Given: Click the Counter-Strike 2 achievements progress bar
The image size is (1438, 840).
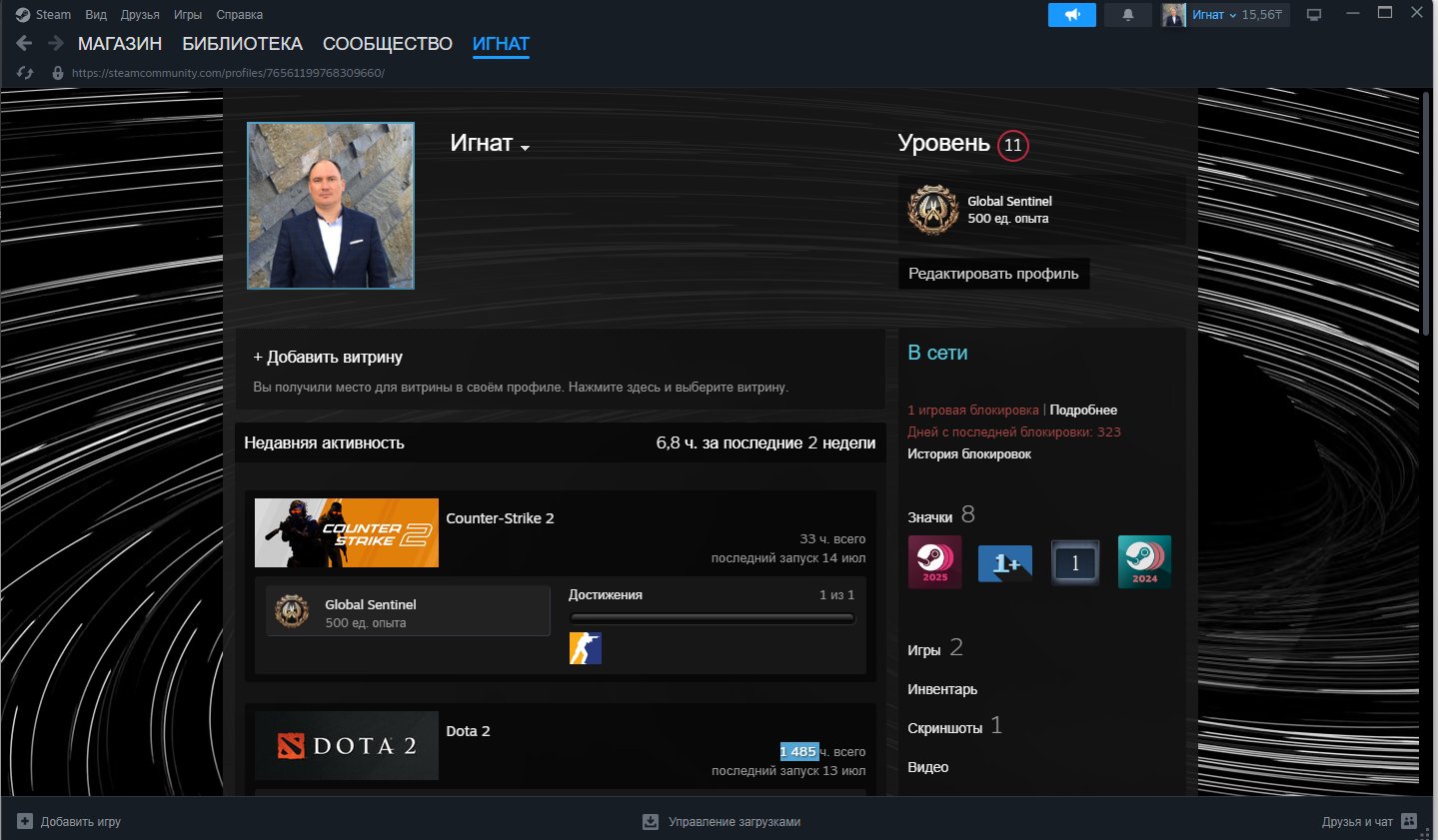Looking at the screenshot, I should 713,618.
